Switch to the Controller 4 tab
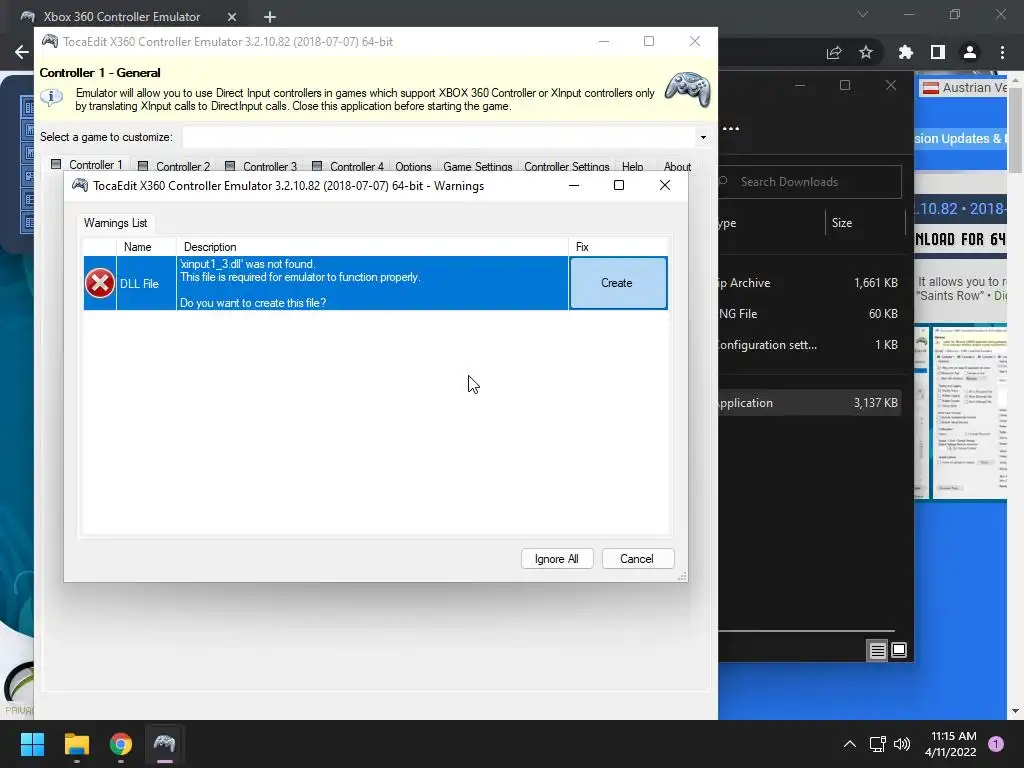Viewport: 1024px width, 768px height. pyautogui.click(x=348, y=167)
